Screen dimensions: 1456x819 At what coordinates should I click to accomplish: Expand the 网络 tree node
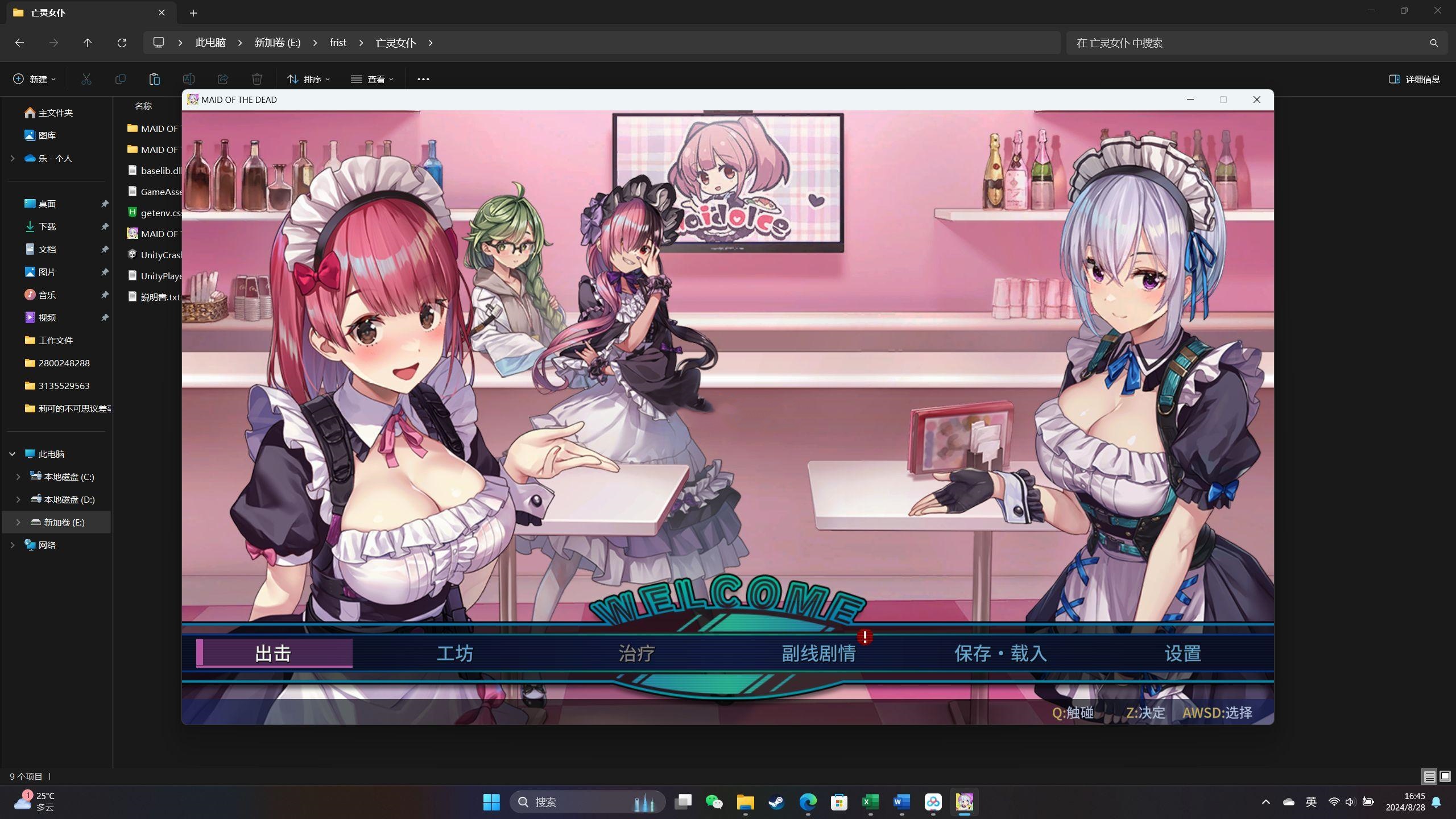[x=13, y=545]
